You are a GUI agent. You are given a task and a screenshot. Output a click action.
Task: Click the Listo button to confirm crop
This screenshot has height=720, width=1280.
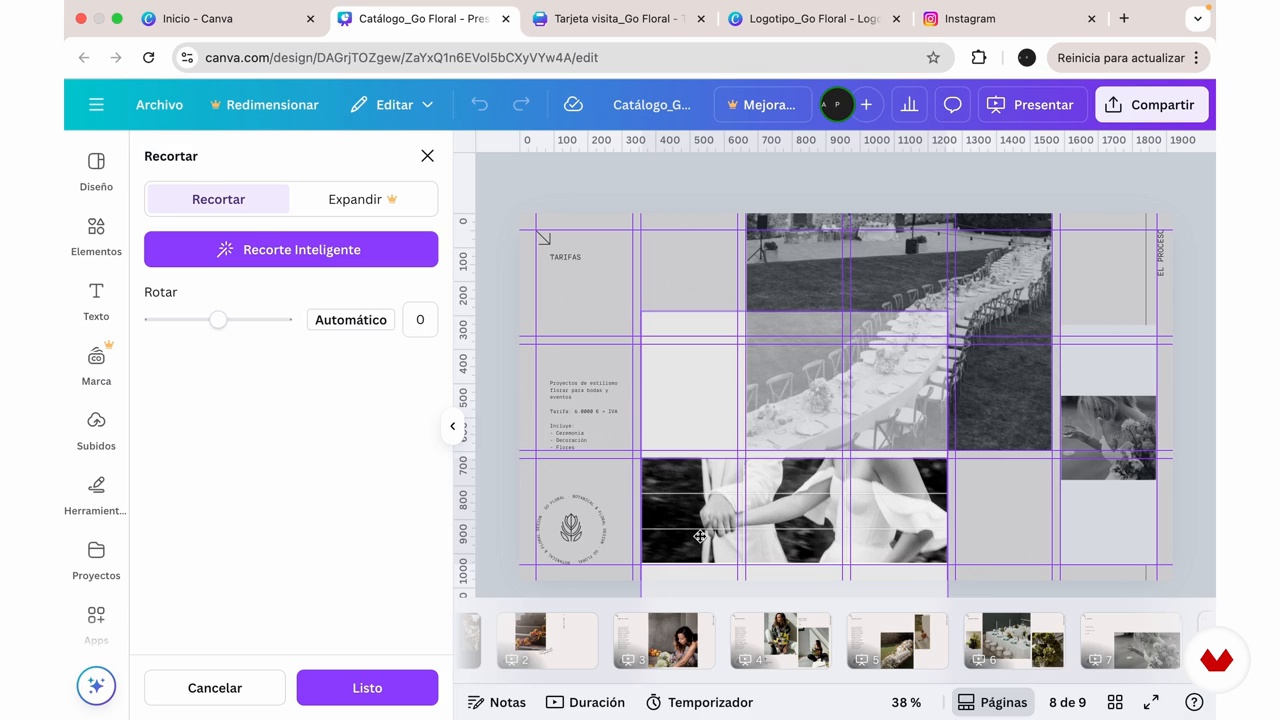pyautogui.click(x=367, y=688)
